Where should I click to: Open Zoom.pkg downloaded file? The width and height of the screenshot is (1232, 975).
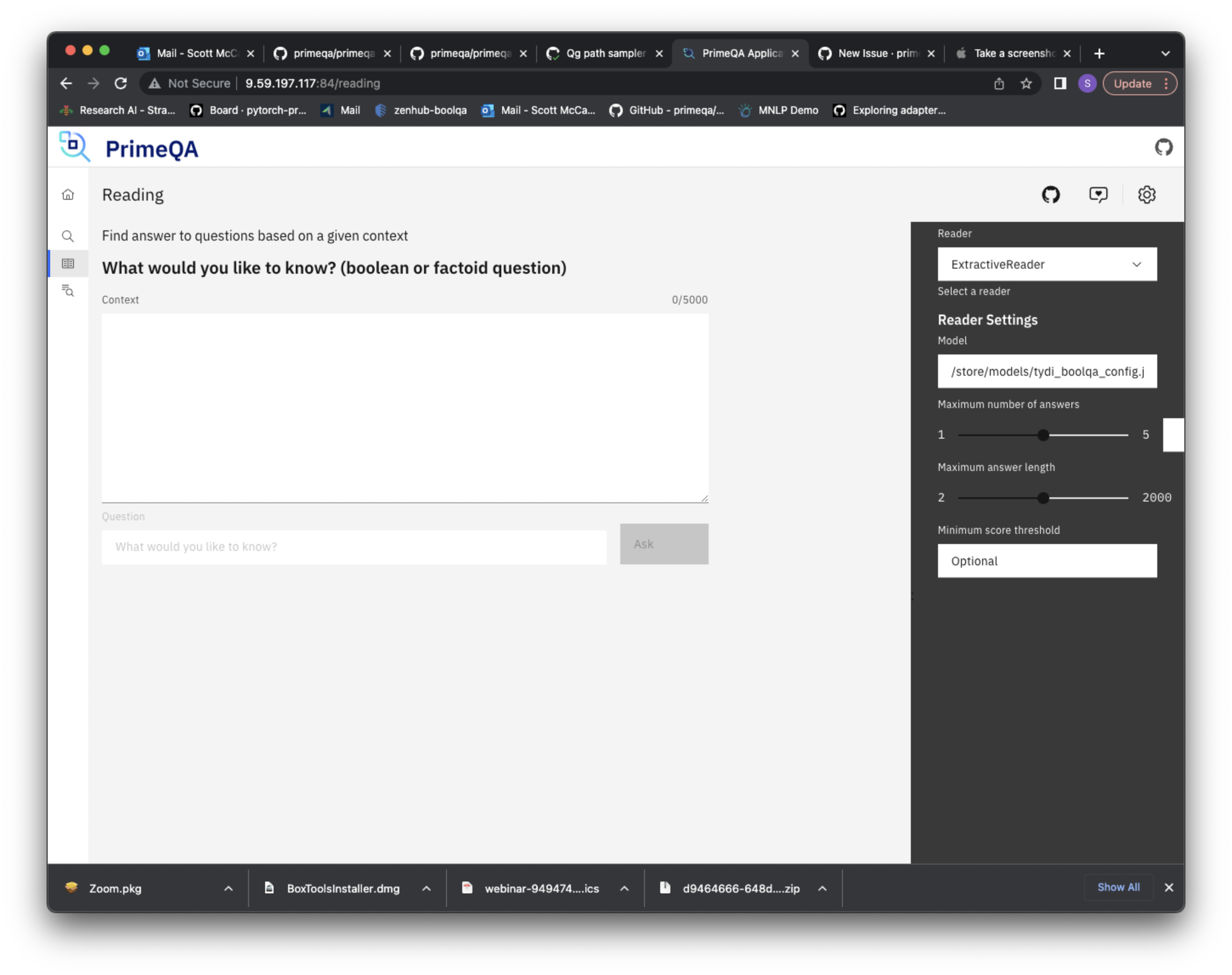pos(115,888)
